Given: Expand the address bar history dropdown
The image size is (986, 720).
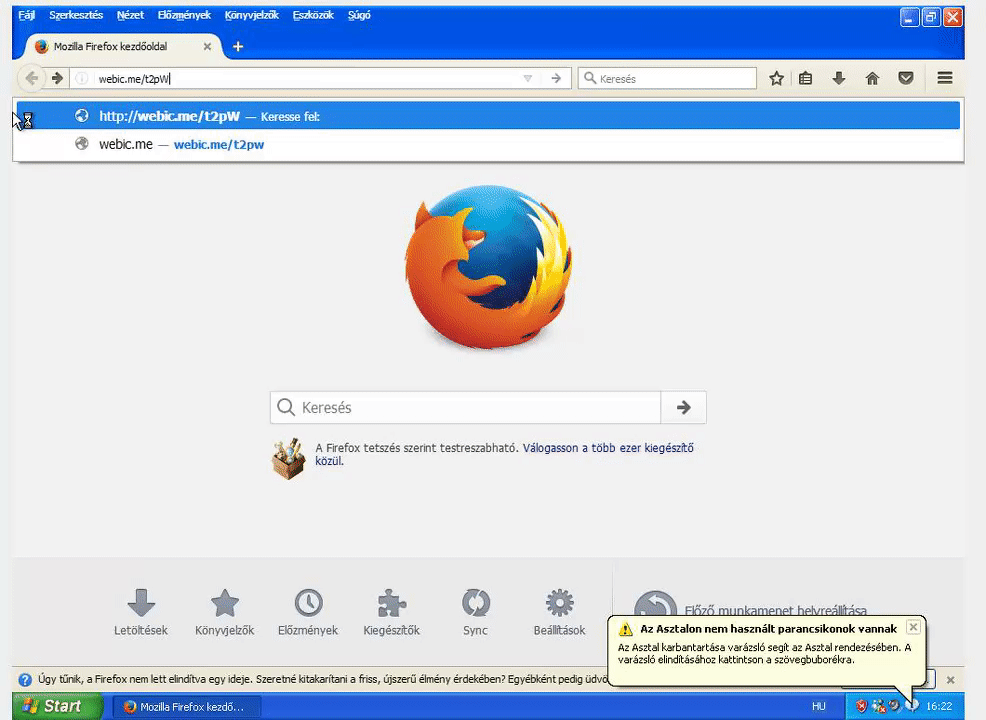Looking at the screenshot, I should 528,79.
